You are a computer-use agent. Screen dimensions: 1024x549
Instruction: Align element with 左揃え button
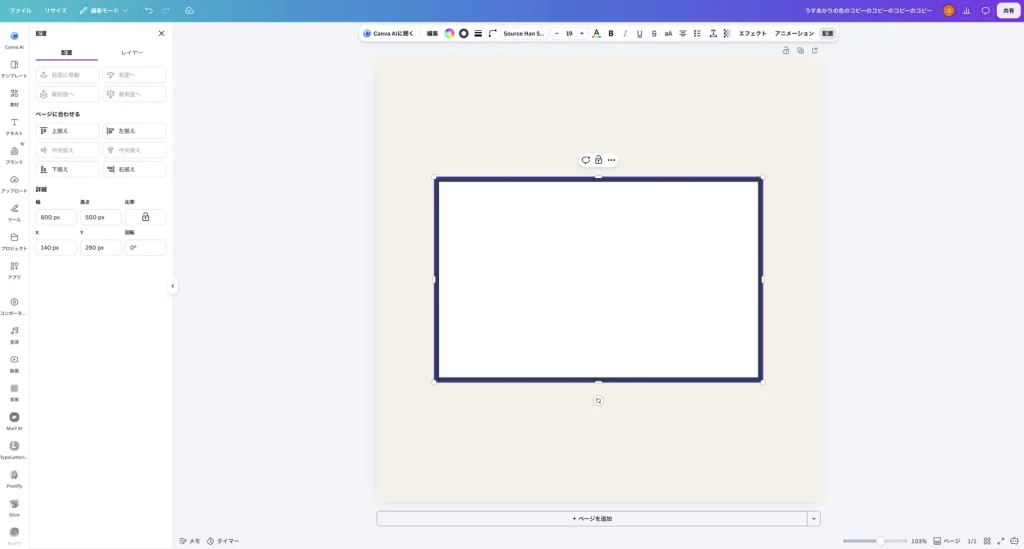[x=134, y=131]
